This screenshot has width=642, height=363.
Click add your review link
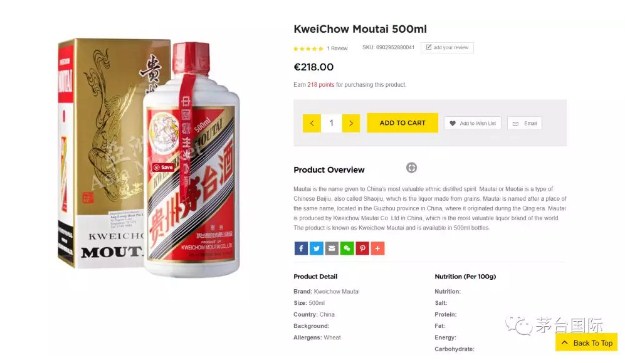(447, 47)
